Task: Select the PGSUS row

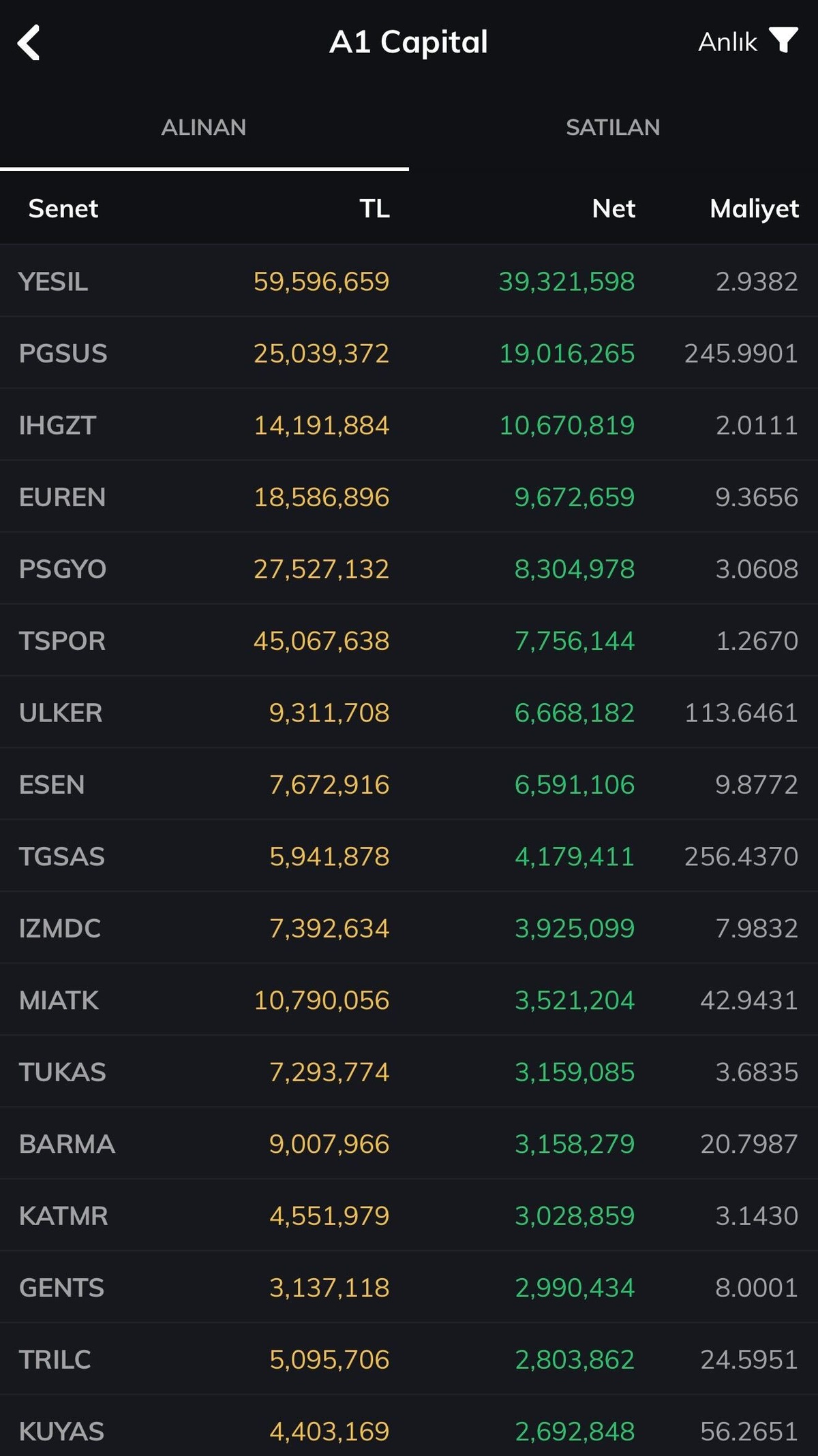Action: point(409,353)
